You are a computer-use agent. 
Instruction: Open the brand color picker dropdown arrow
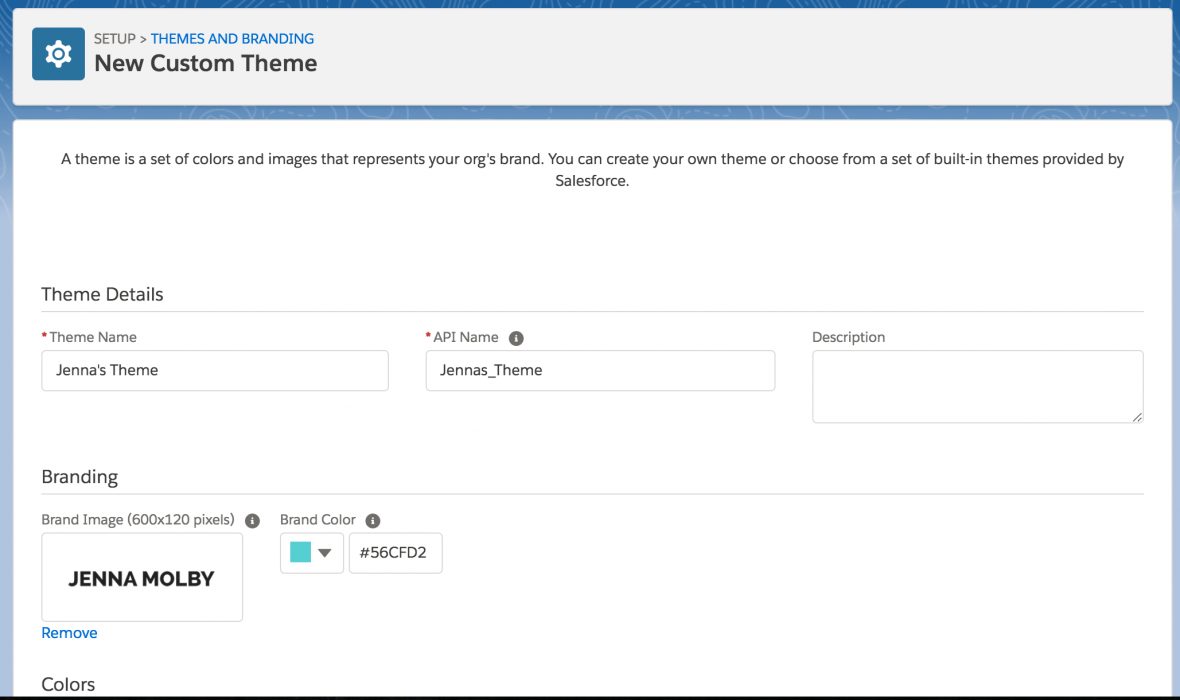[325, 553]
